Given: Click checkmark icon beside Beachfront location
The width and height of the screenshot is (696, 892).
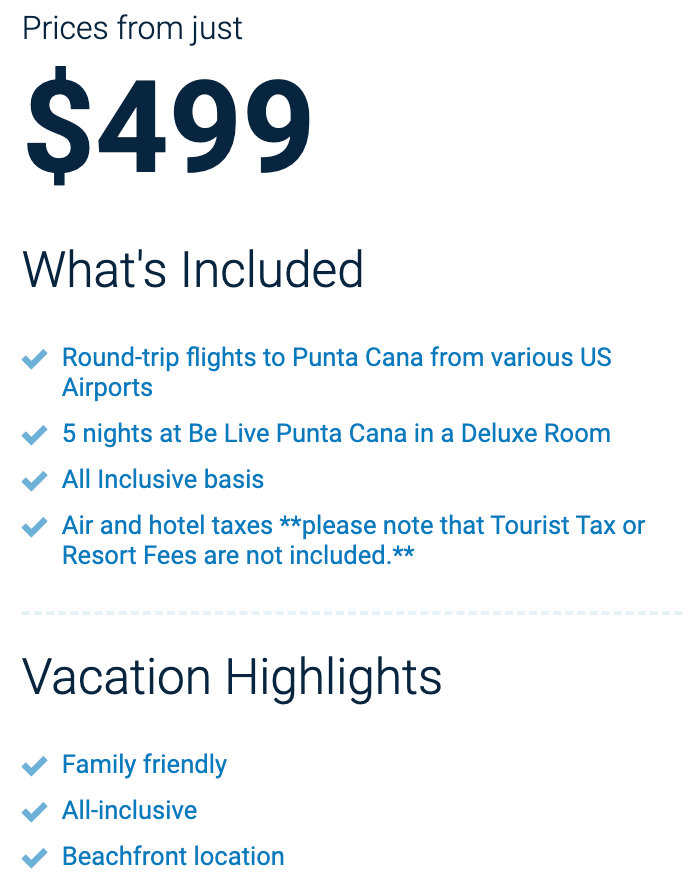Looking at the screenshot, I should pyautogui.click(x=34, y=858).
